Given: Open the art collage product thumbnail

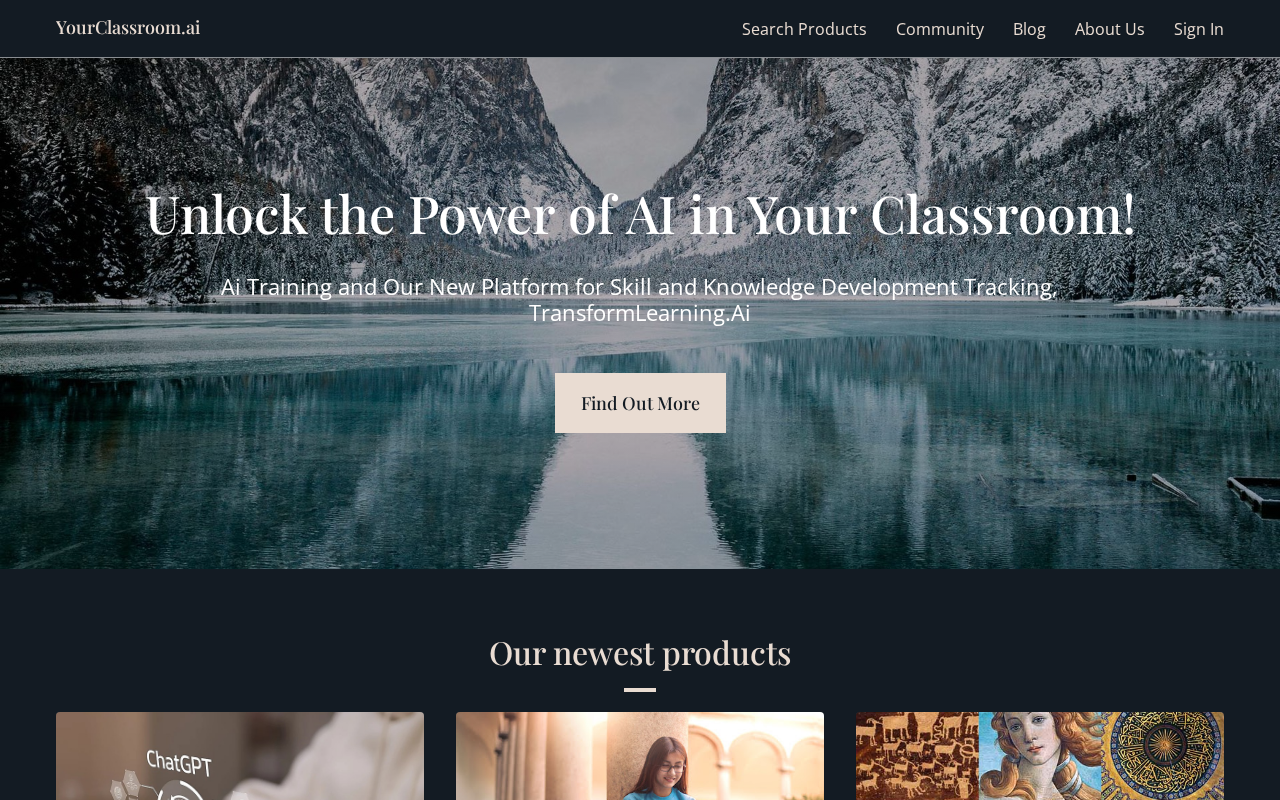Looking at the screenshot, I should point(1040,756).
